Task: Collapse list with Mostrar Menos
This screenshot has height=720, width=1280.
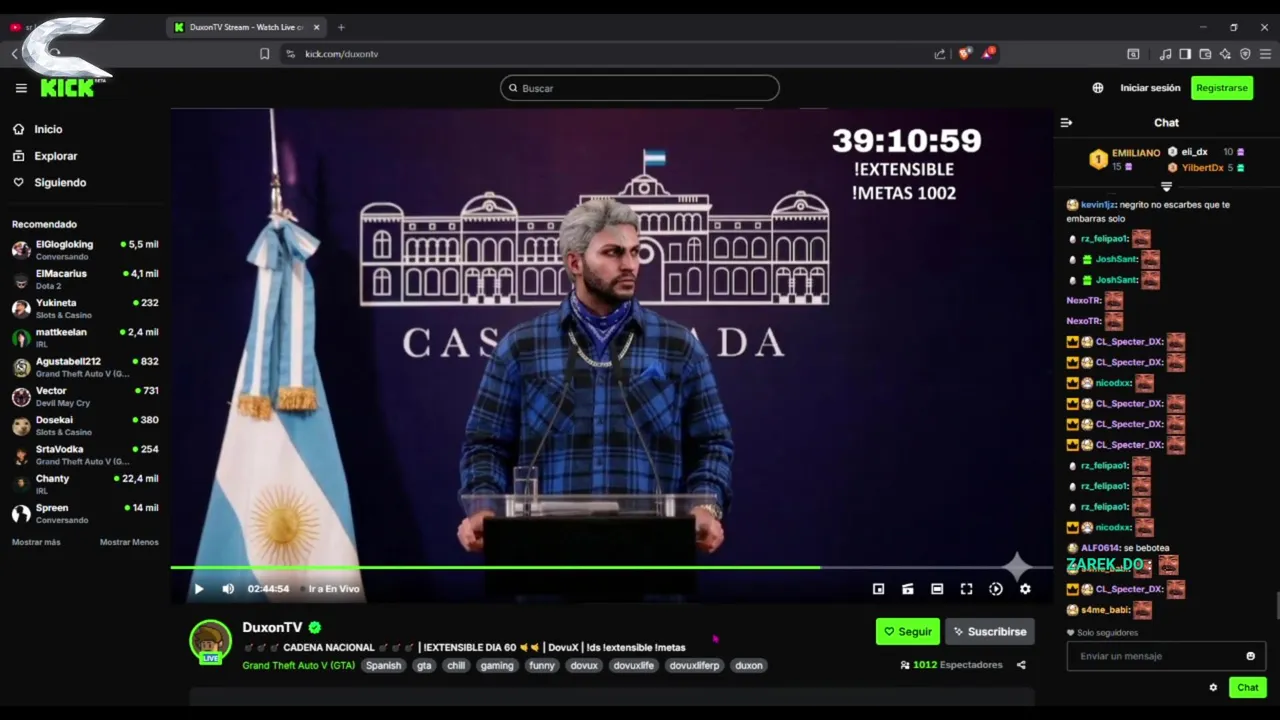Action: point(129,542)
